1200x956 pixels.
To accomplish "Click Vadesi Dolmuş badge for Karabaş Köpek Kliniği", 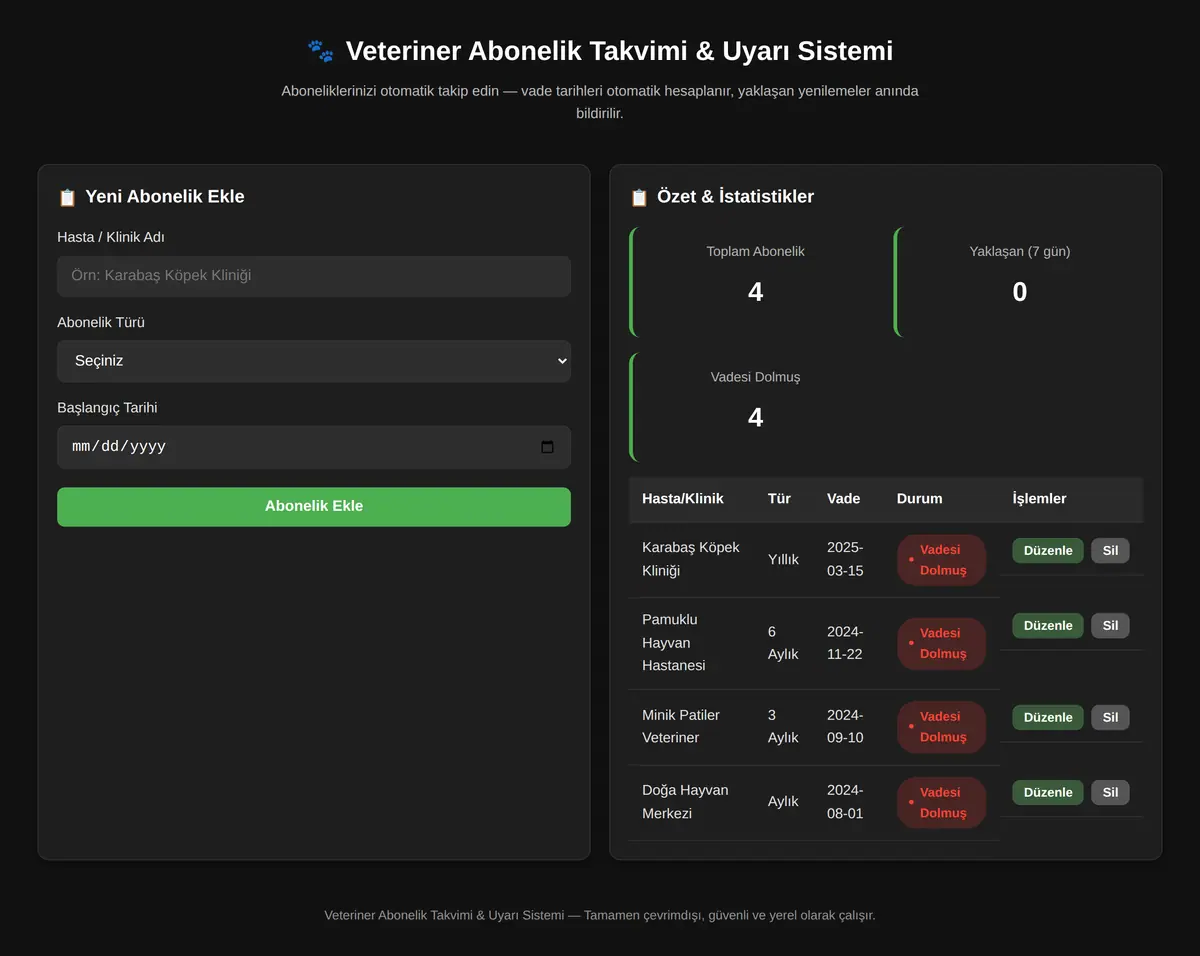I will (941, 560).
